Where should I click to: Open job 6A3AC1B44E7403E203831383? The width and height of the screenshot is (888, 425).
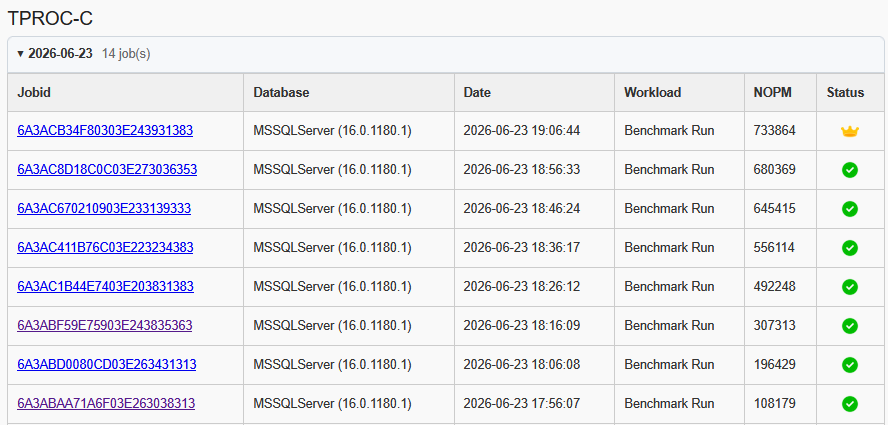(105, 287)
